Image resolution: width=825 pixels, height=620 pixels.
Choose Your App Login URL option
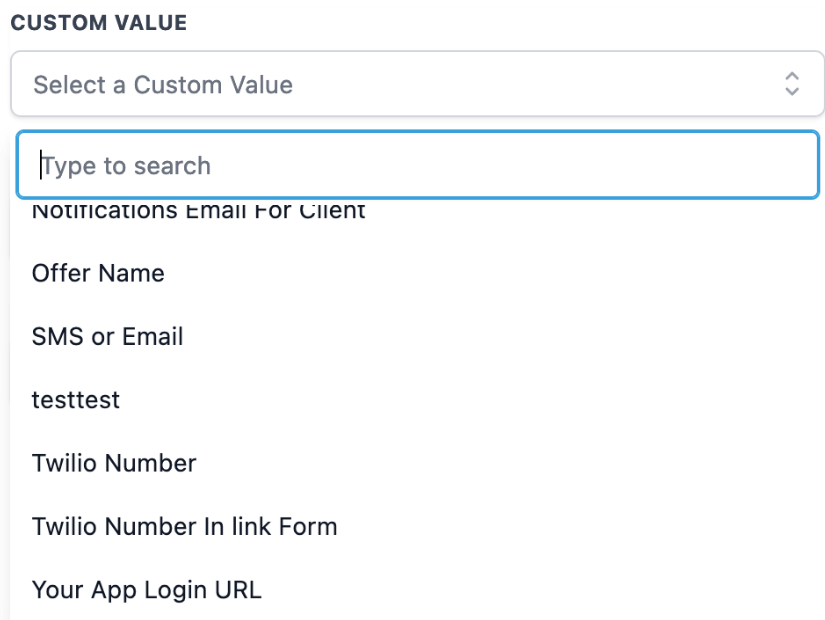[x=147, y=590]
